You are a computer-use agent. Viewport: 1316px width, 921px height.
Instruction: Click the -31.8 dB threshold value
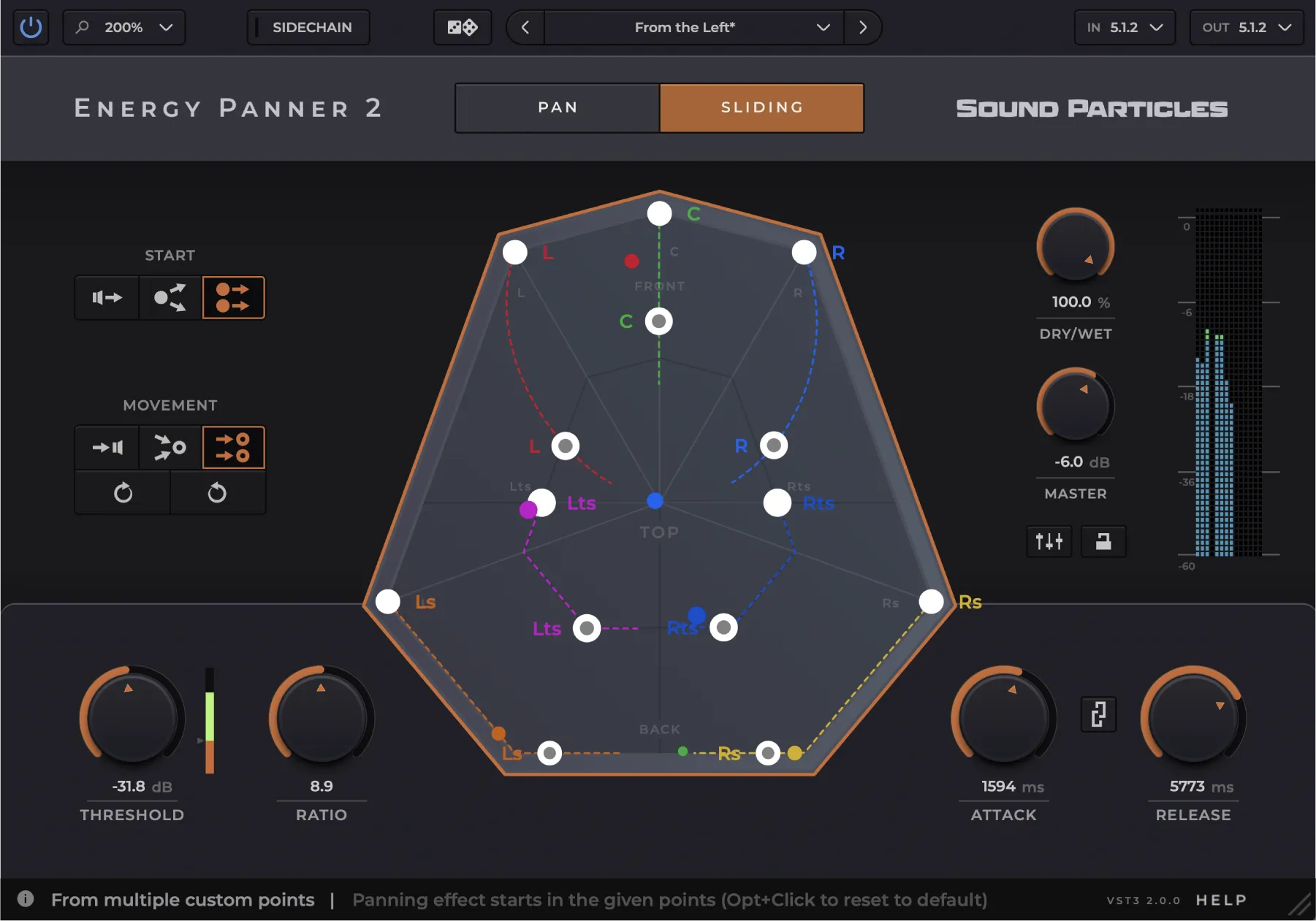point(142,787)
